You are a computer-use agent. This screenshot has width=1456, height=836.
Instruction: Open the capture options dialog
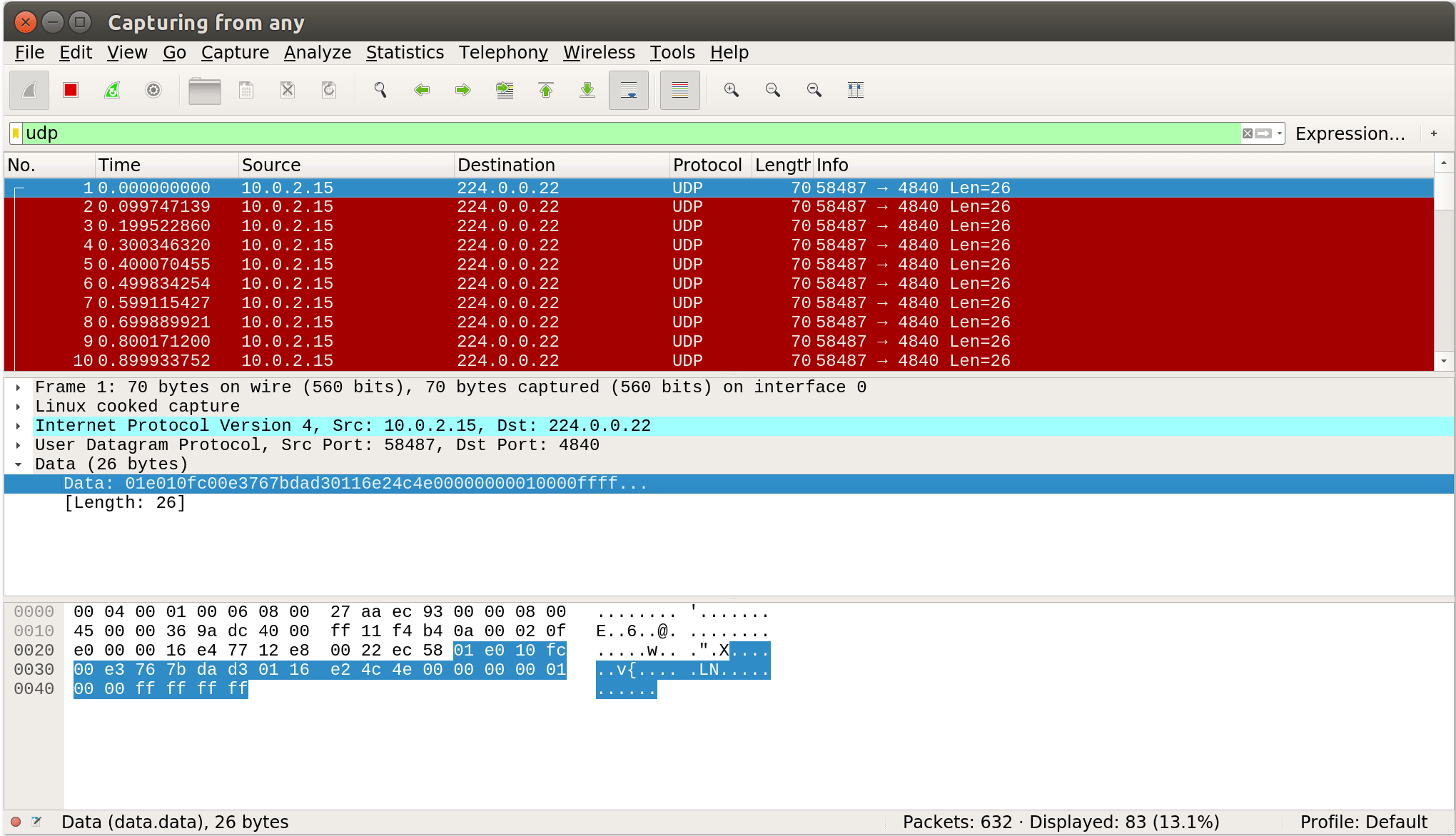tap(153, 90)
